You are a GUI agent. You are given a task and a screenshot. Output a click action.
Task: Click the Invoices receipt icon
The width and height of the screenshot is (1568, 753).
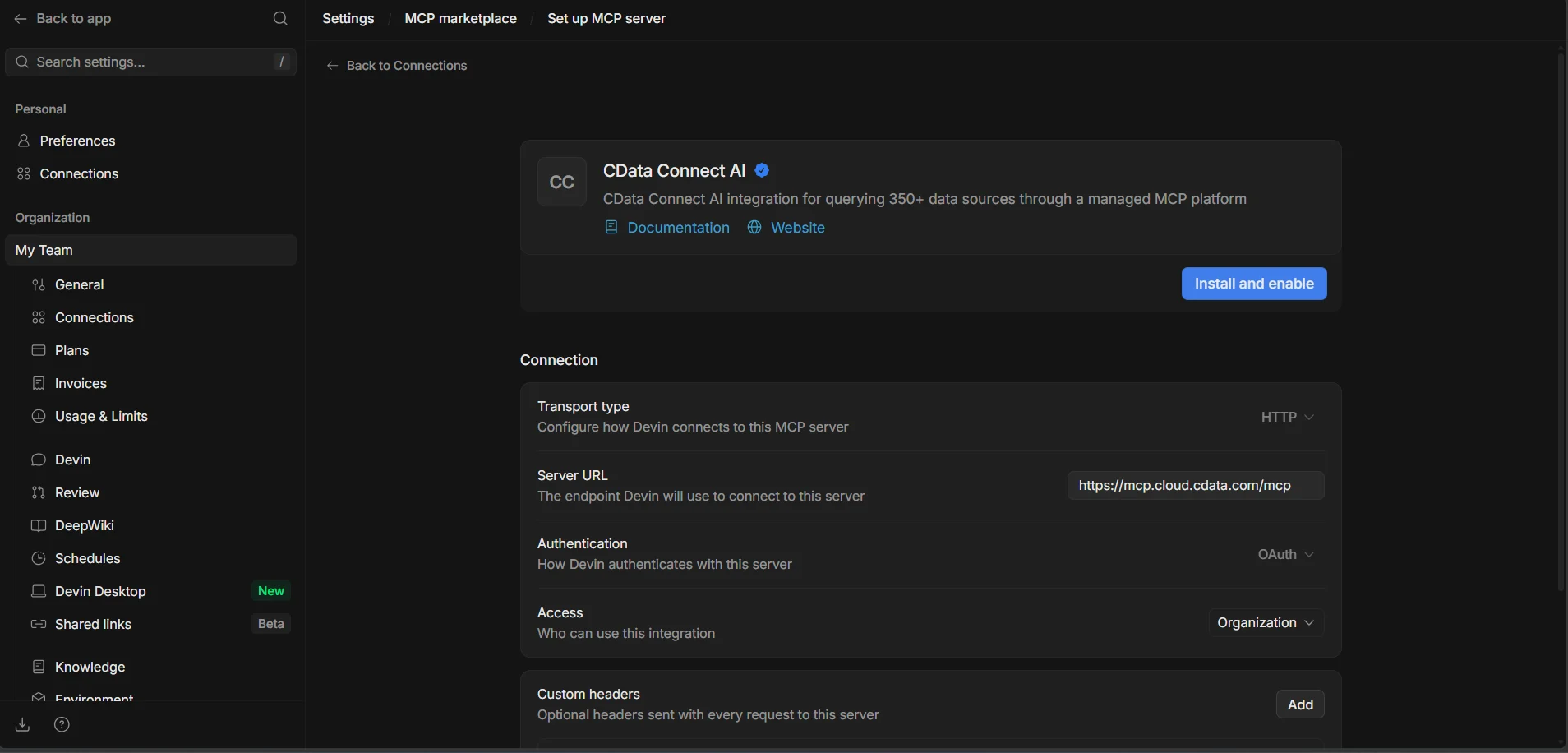(38, 383)
